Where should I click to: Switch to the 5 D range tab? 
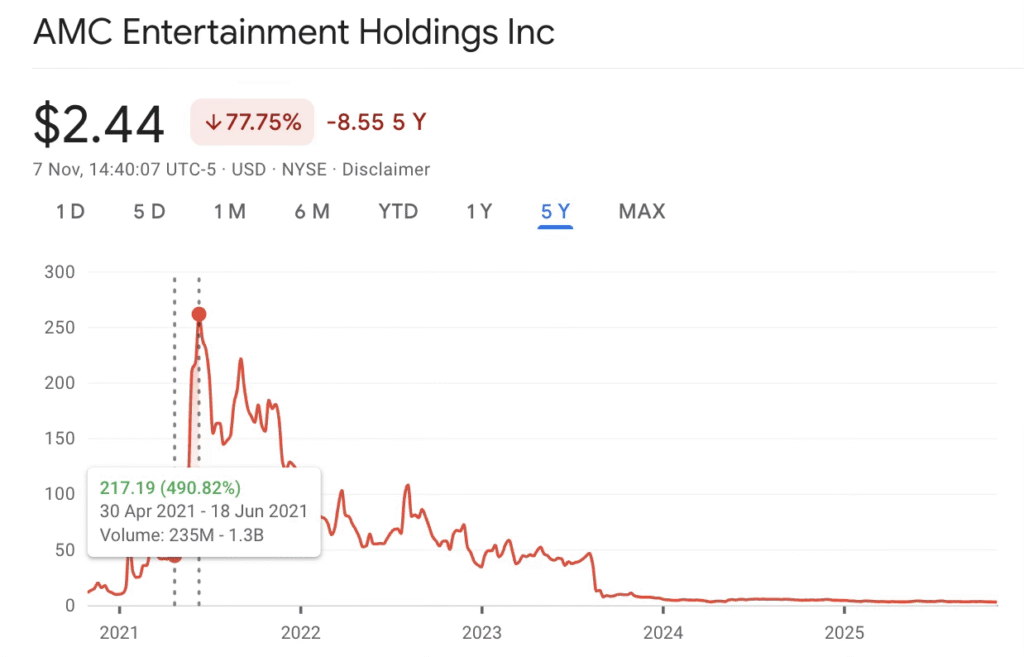point(149,211)
